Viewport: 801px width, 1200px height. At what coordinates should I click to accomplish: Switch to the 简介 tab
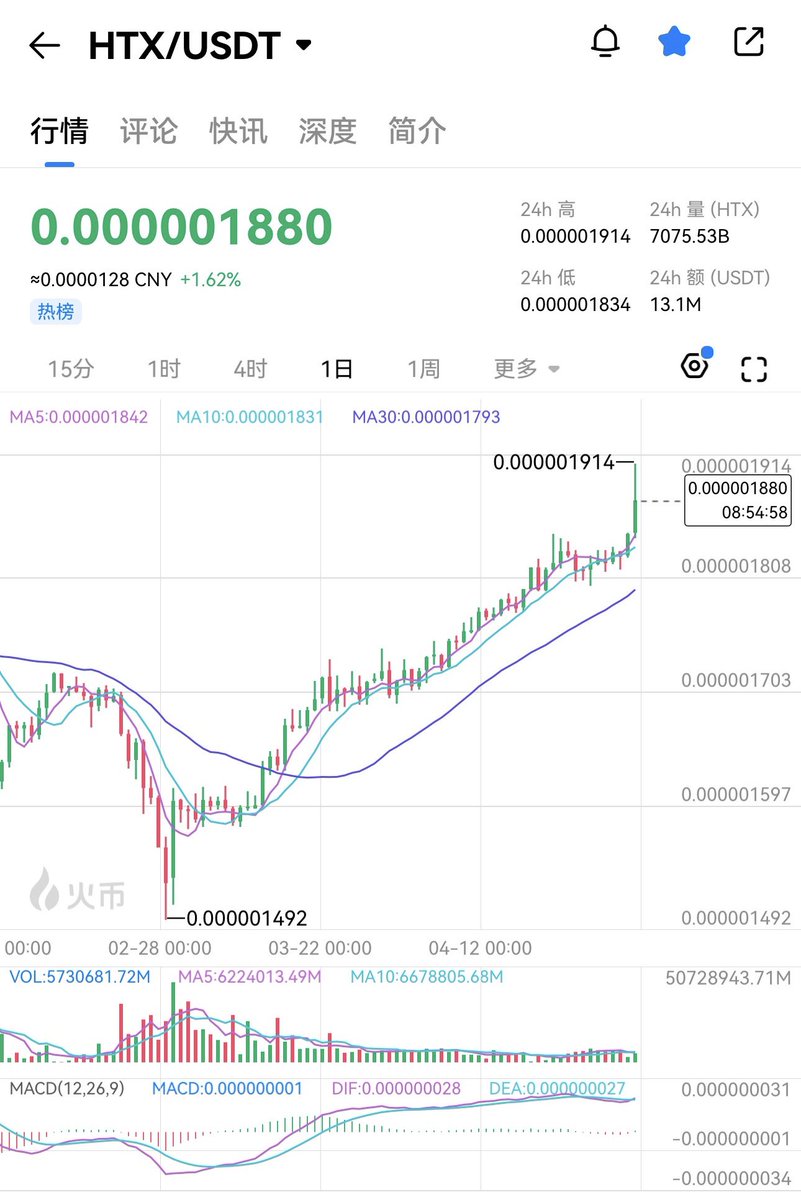pos(417,131)
